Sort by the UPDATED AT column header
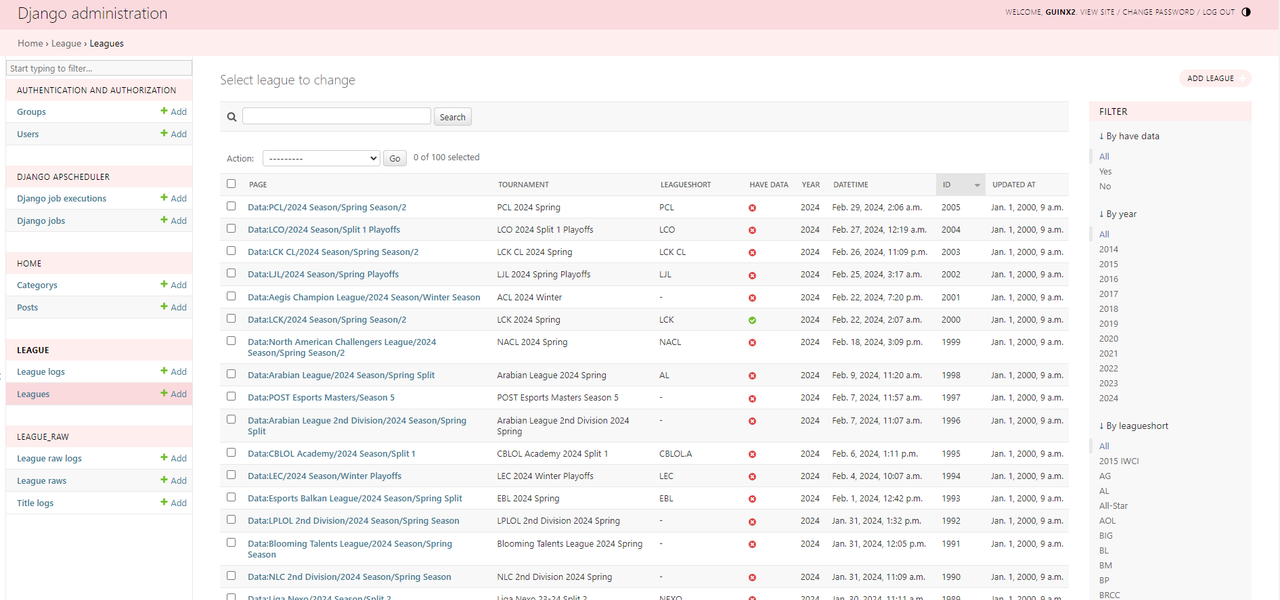 (x=1014, y=185)
